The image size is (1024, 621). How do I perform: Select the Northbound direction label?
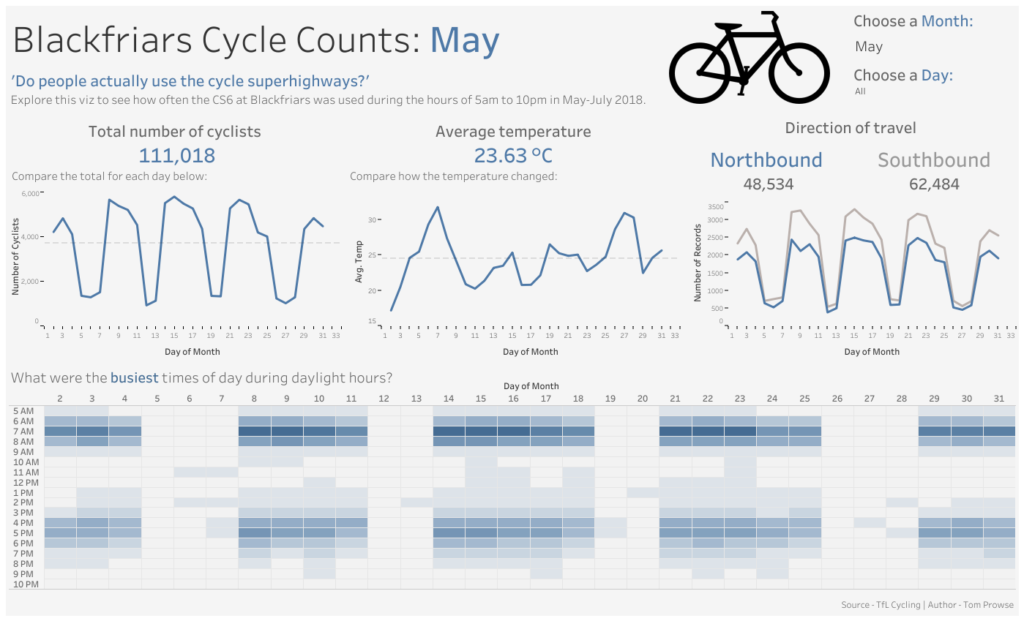(x=766, y=160)
